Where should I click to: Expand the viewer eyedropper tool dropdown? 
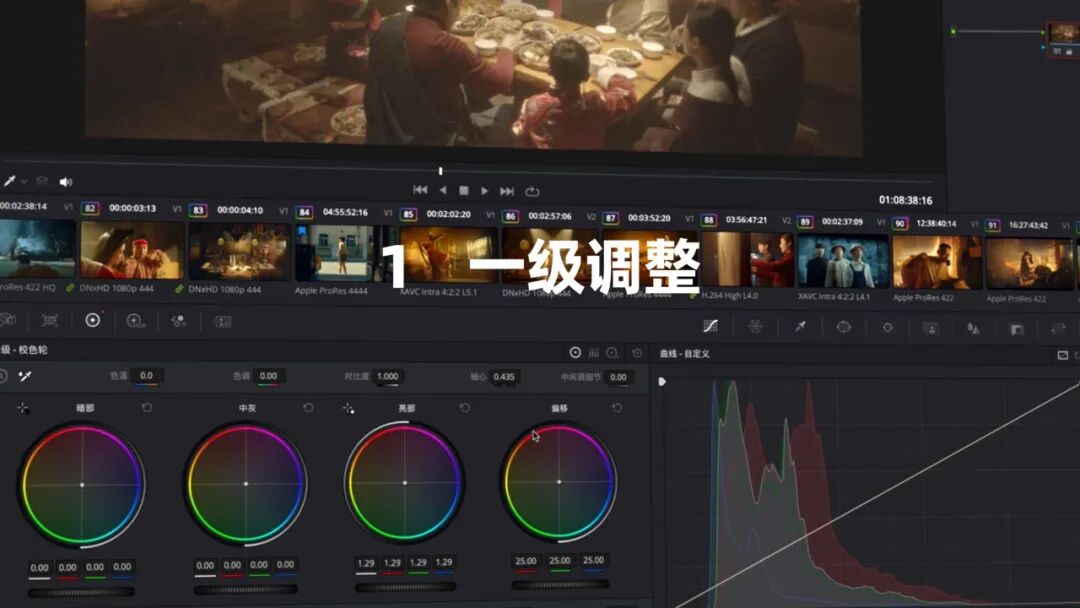pyautogui.click(x=24, y=182)
